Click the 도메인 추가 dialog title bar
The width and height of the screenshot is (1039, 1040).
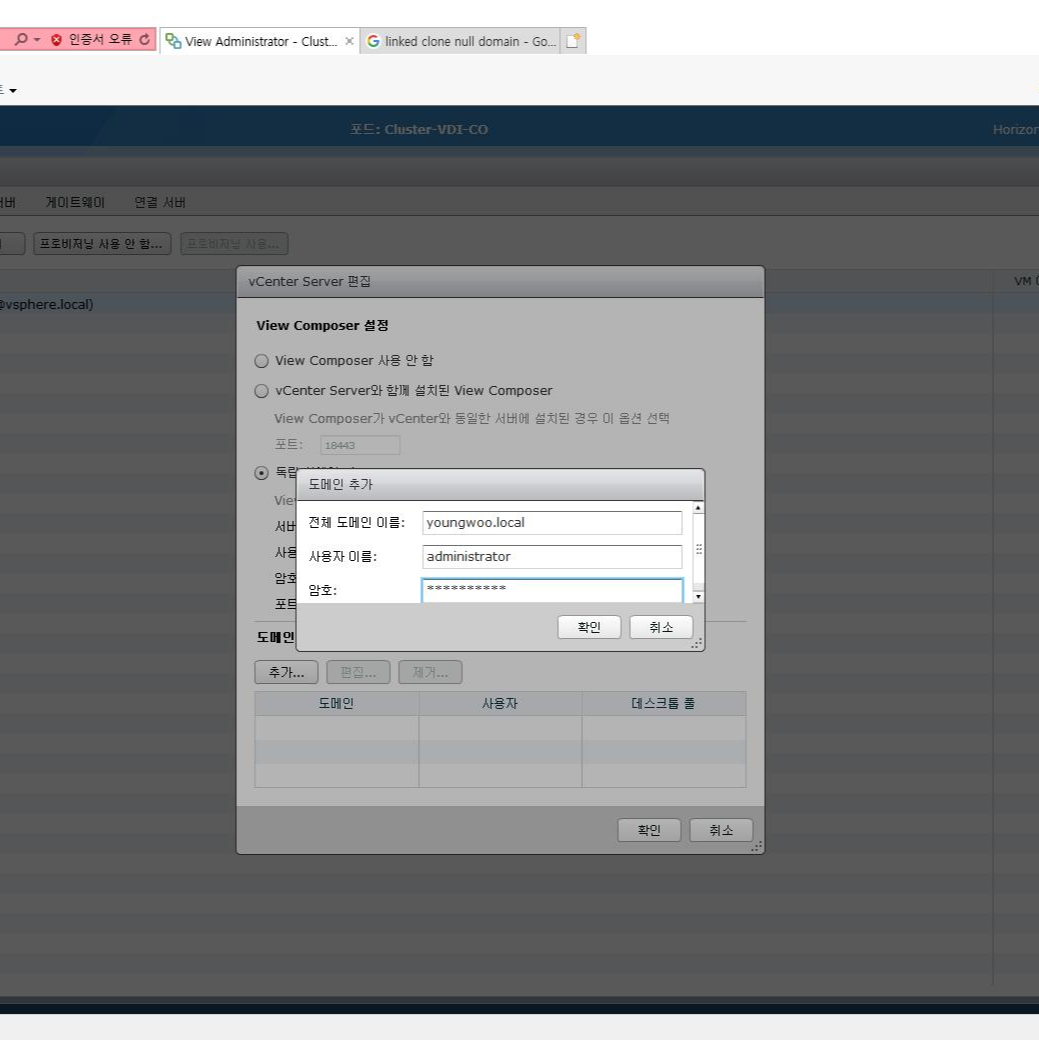click(x=500, y=485)
